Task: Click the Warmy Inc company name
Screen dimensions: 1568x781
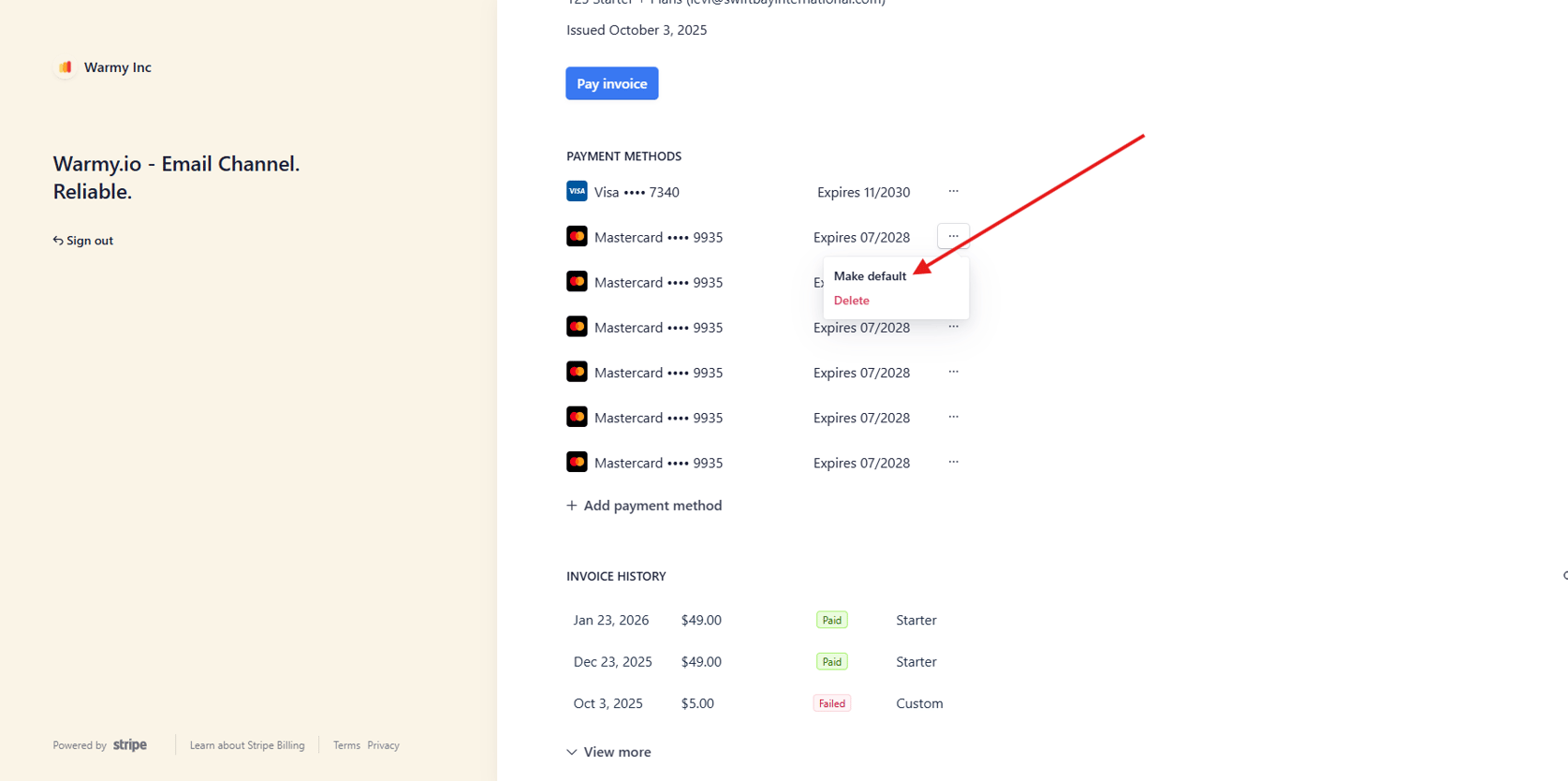Action: click(118, 67)
